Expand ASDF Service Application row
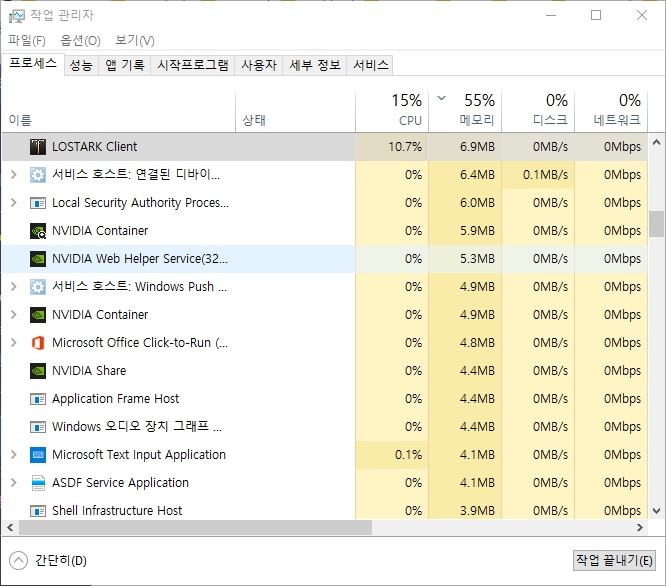This screenshot has width=666, height=586. click(14, 483)
